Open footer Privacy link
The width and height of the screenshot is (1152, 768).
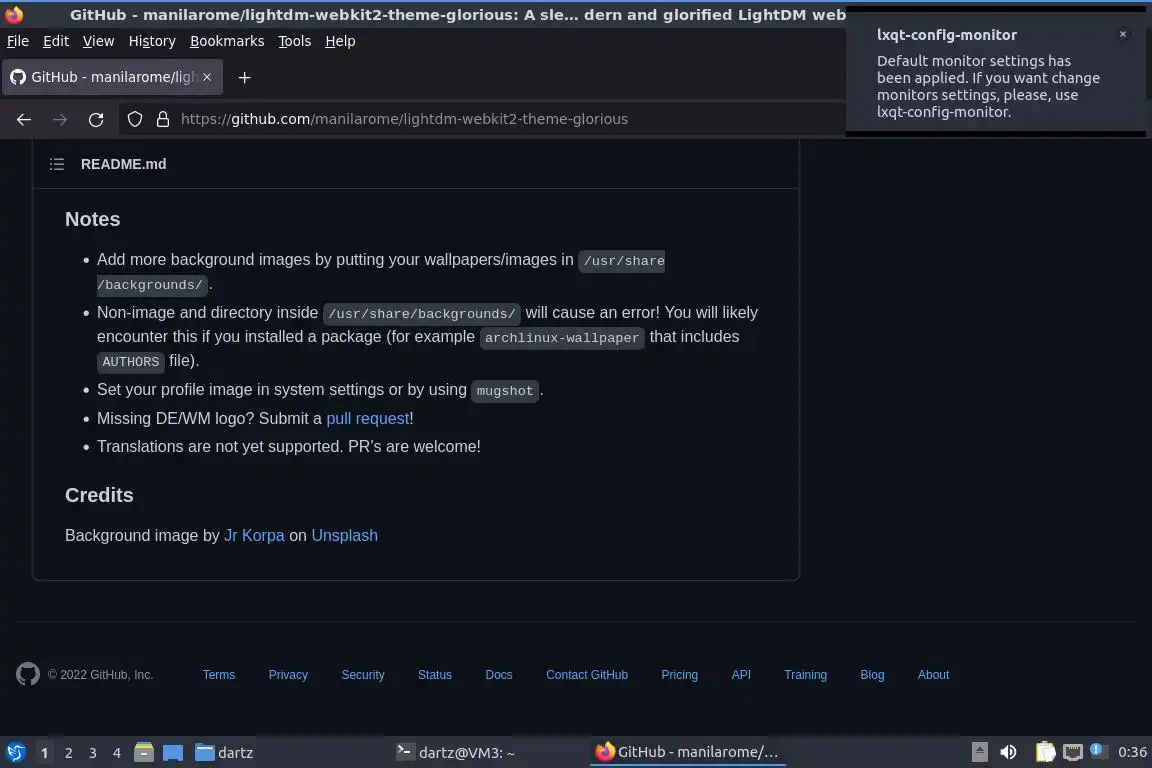(288, 675)
